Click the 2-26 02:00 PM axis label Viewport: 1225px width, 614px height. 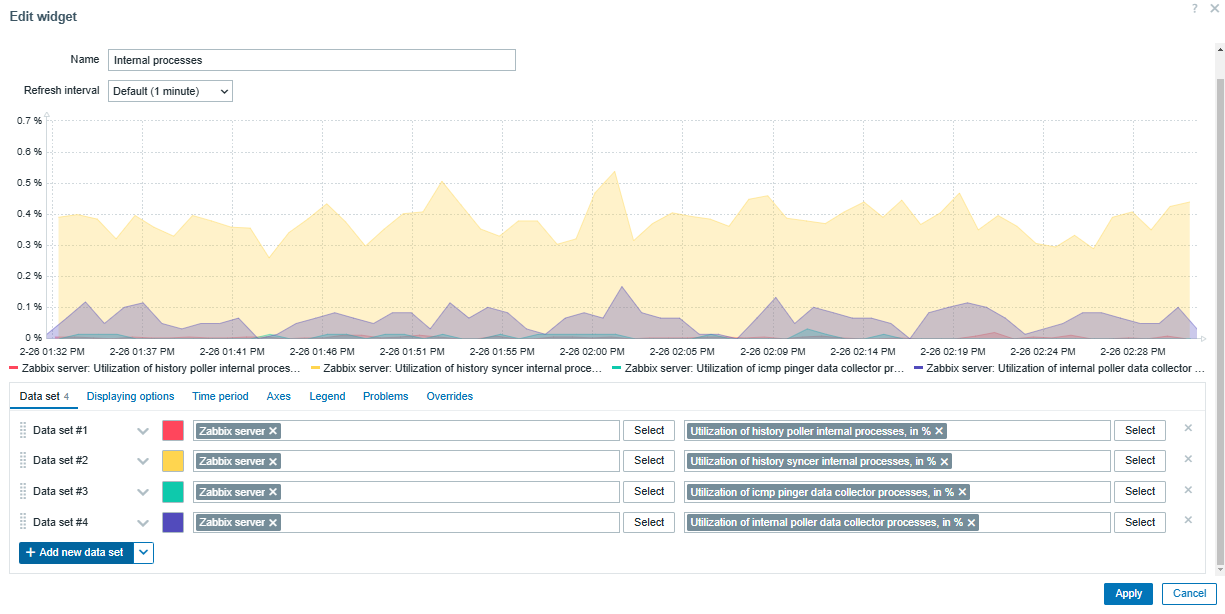pos(592,352)
